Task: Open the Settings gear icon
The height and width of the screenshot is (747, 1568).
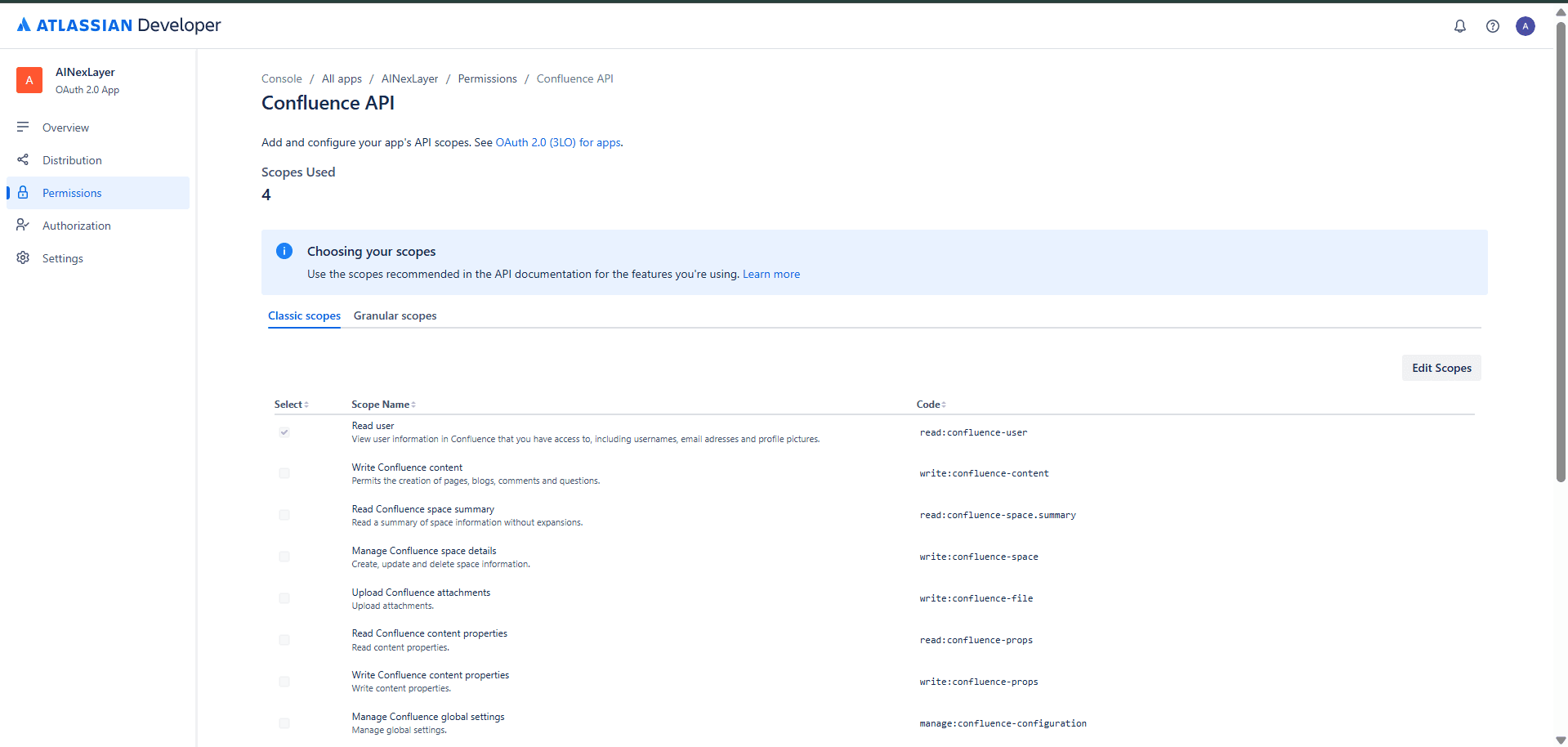Action: (23, 257)
